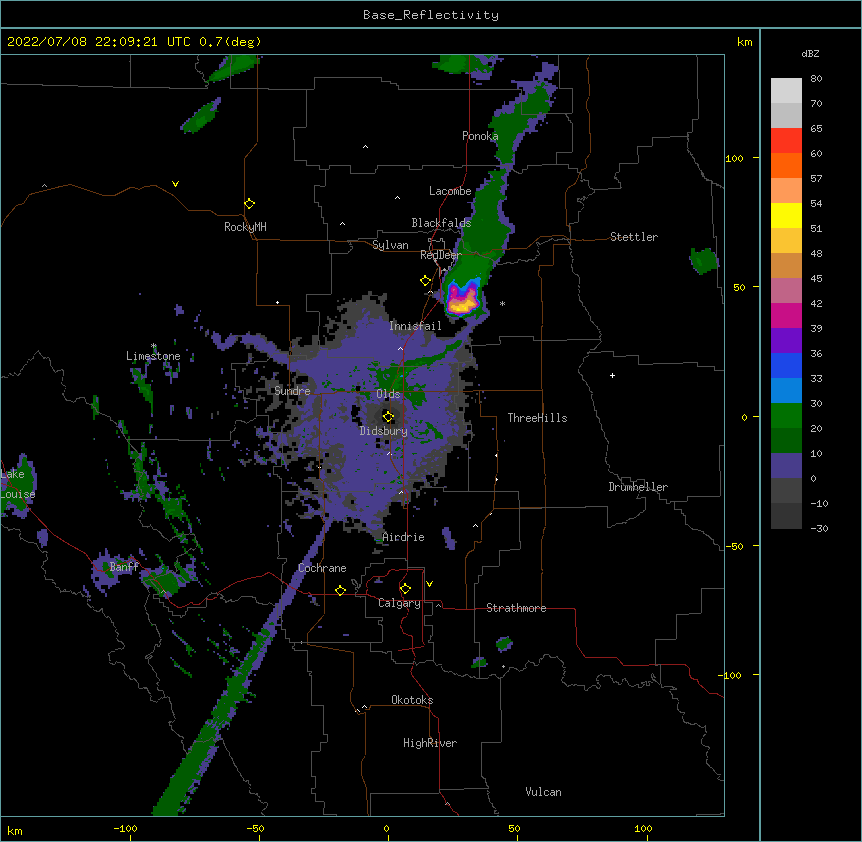The height and width of the screenshot is (842, 862).
Task: Click the intense storm cell core near Innisfail
Action: tap(462, 300)
